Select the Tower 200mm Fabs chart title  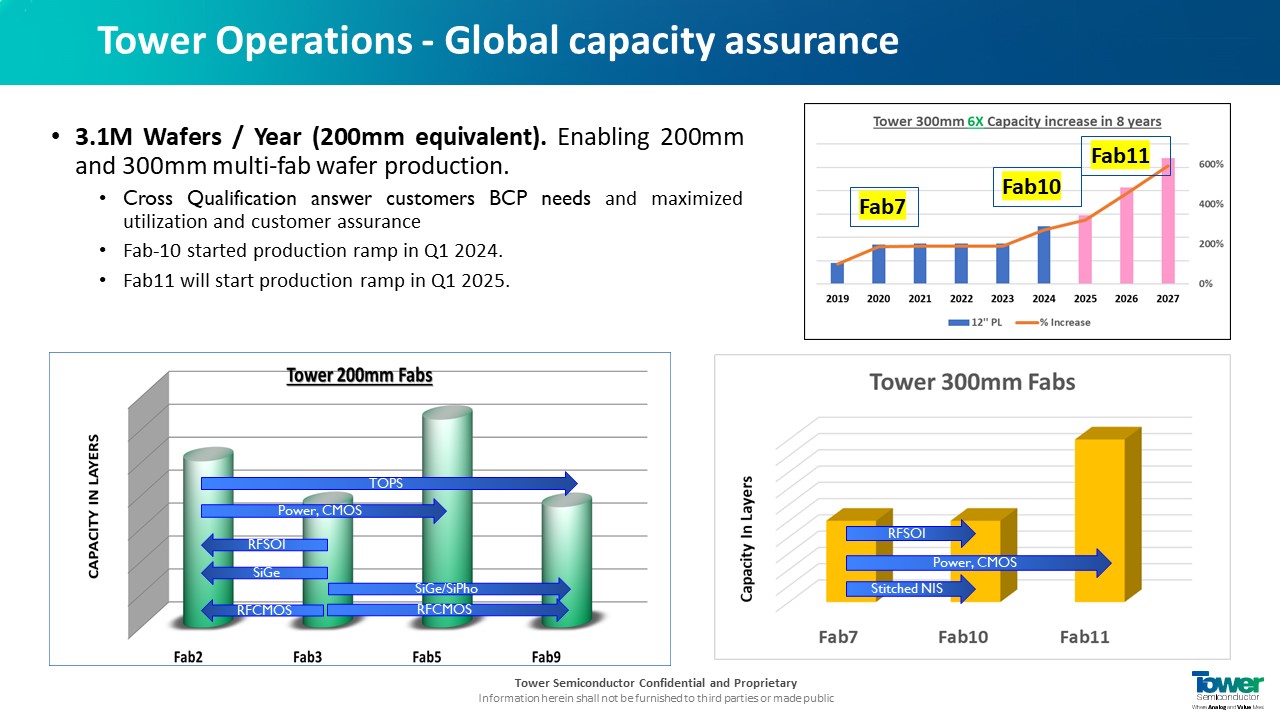click(x=359, y=376)
